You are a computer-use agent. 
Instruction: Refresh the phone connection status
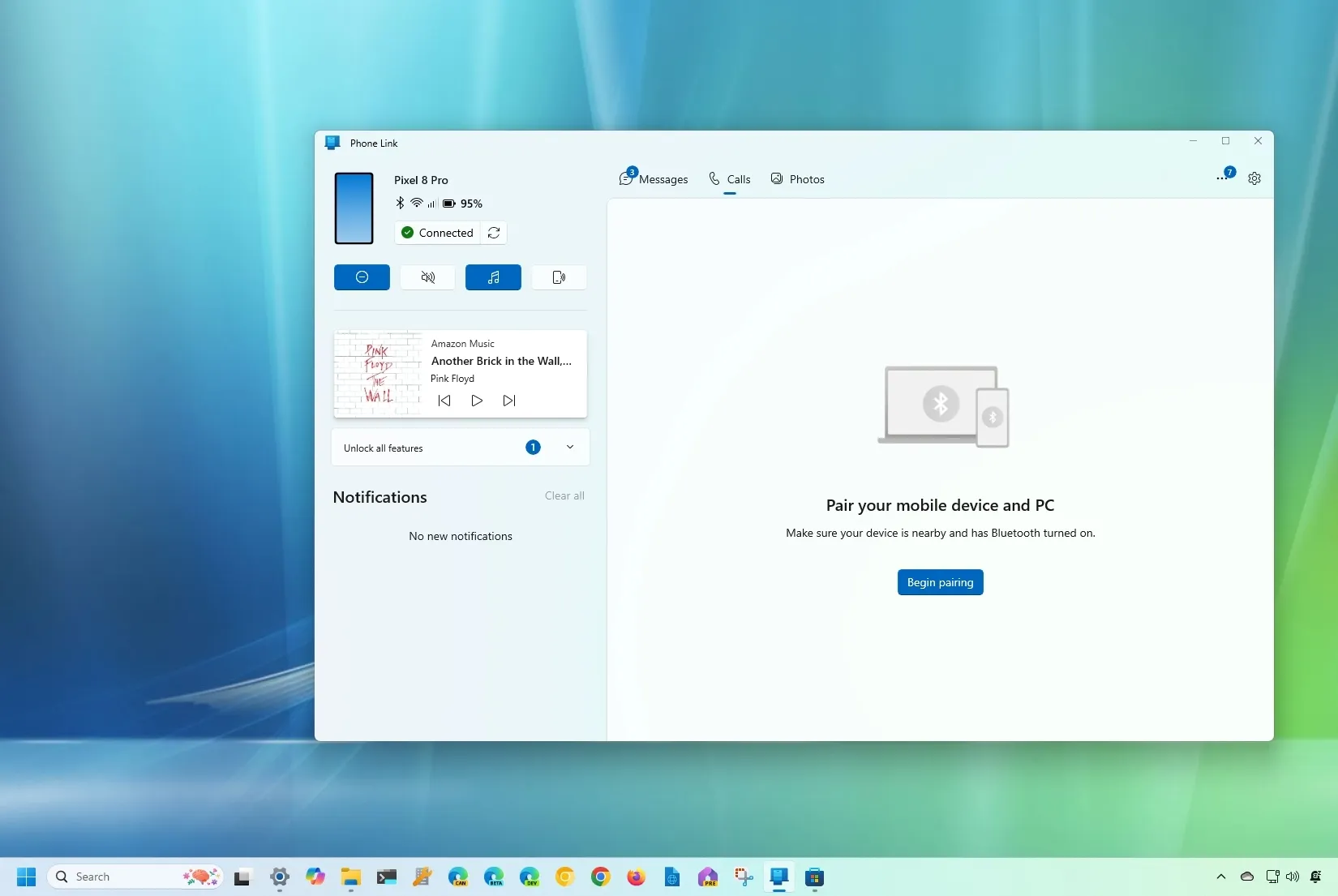point(493,233)
